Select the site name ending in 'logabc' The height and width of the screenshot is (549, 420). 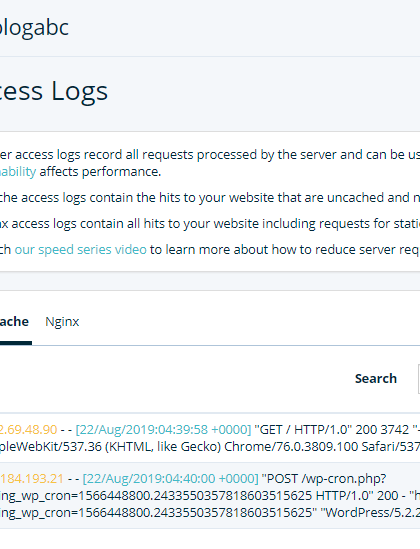click(34, 27)
